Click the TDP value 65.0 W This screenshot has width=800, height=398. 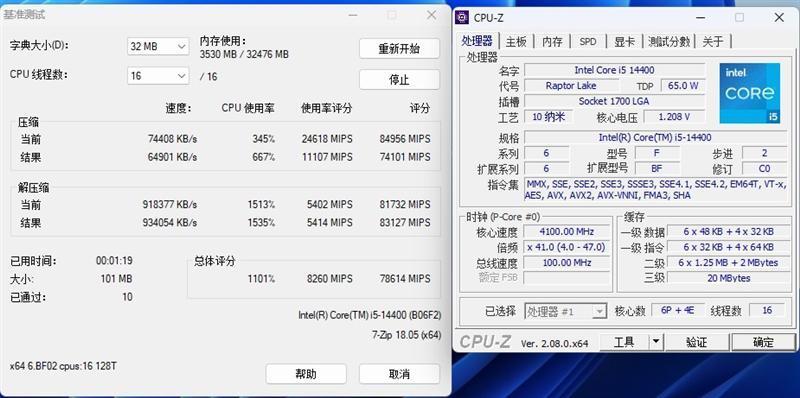pos(683,86)
